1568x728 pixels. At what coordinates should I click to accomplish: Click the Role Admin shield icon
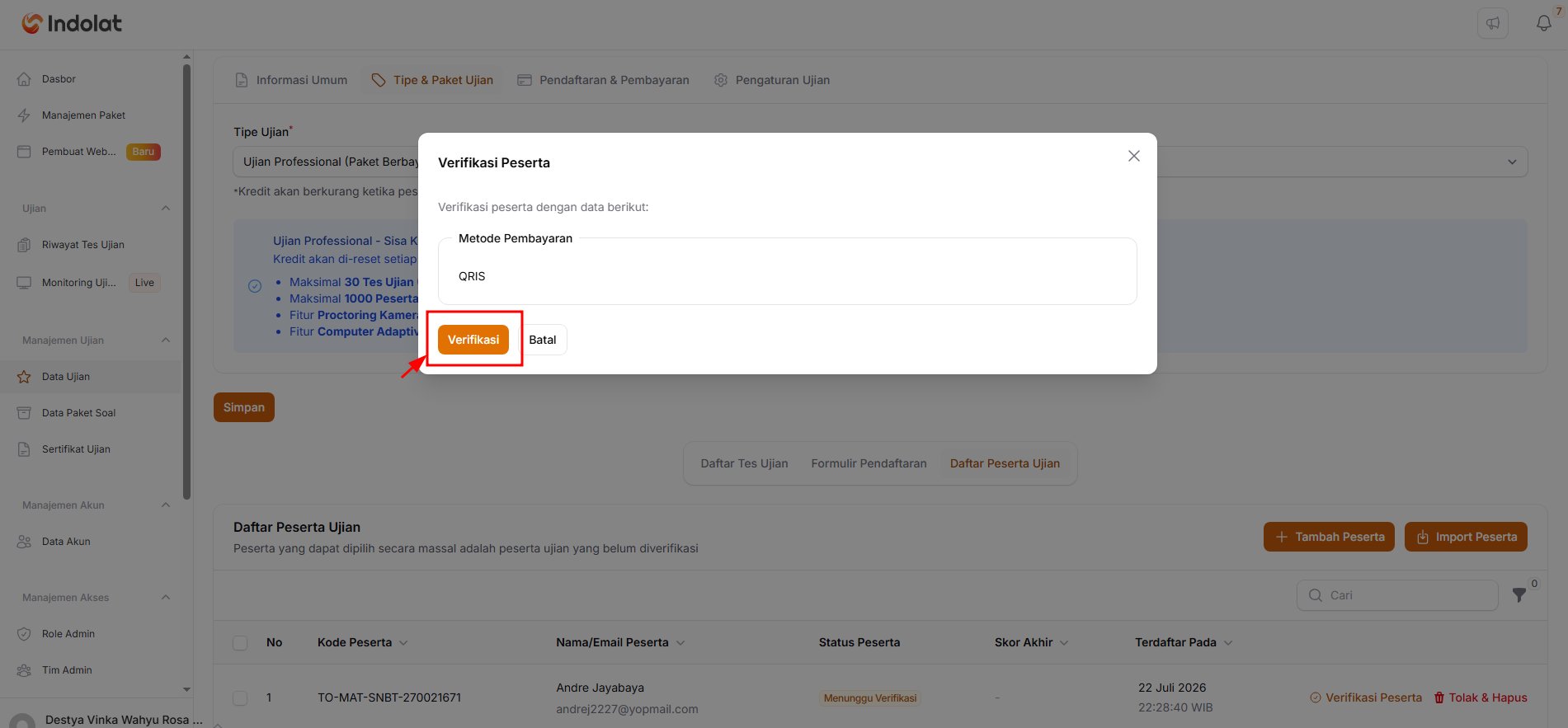tap(24, 634)
